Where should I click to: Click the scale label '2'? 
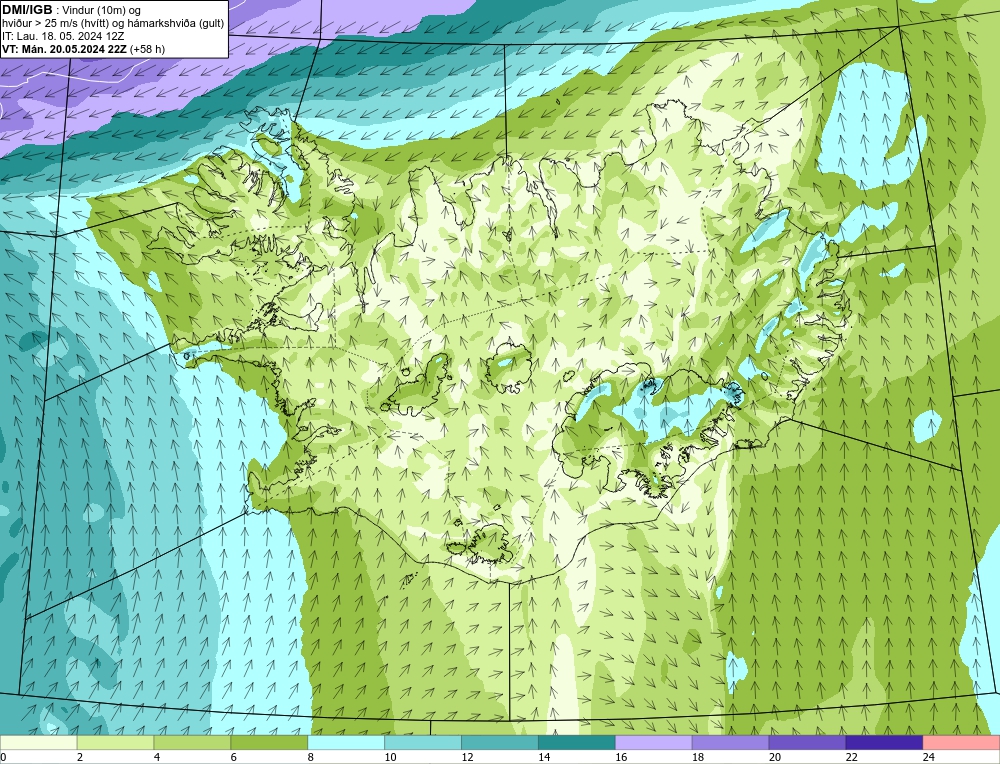pos(80,757)
